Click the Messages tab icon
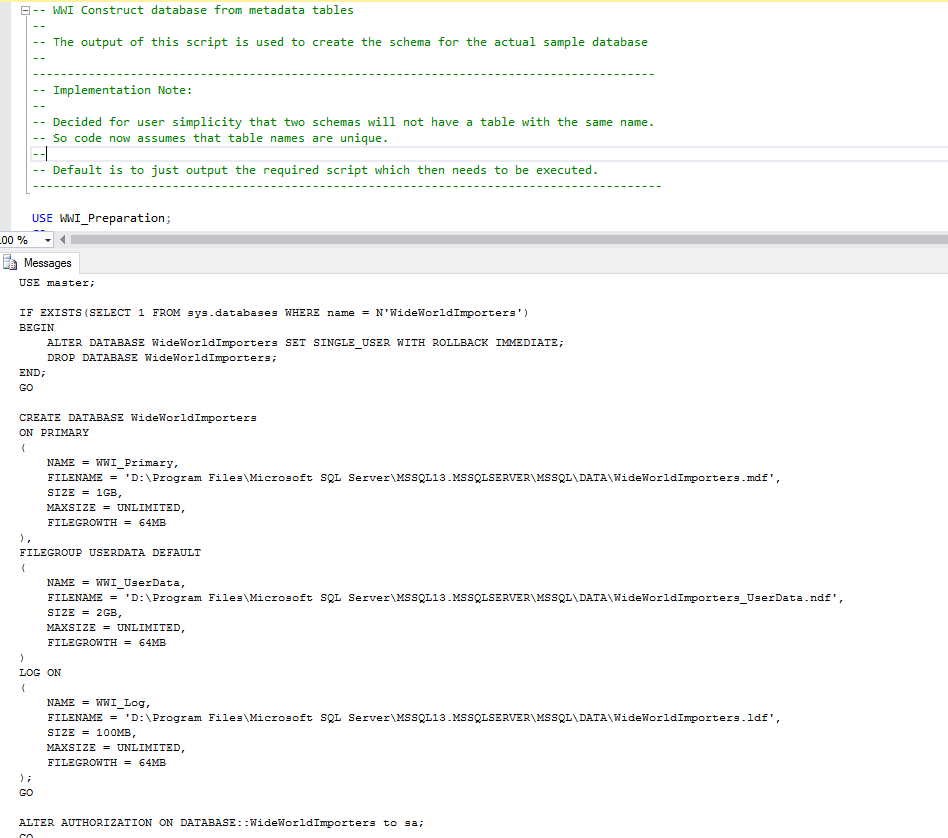This screenshot has width=948, height=838. [10, 262]
